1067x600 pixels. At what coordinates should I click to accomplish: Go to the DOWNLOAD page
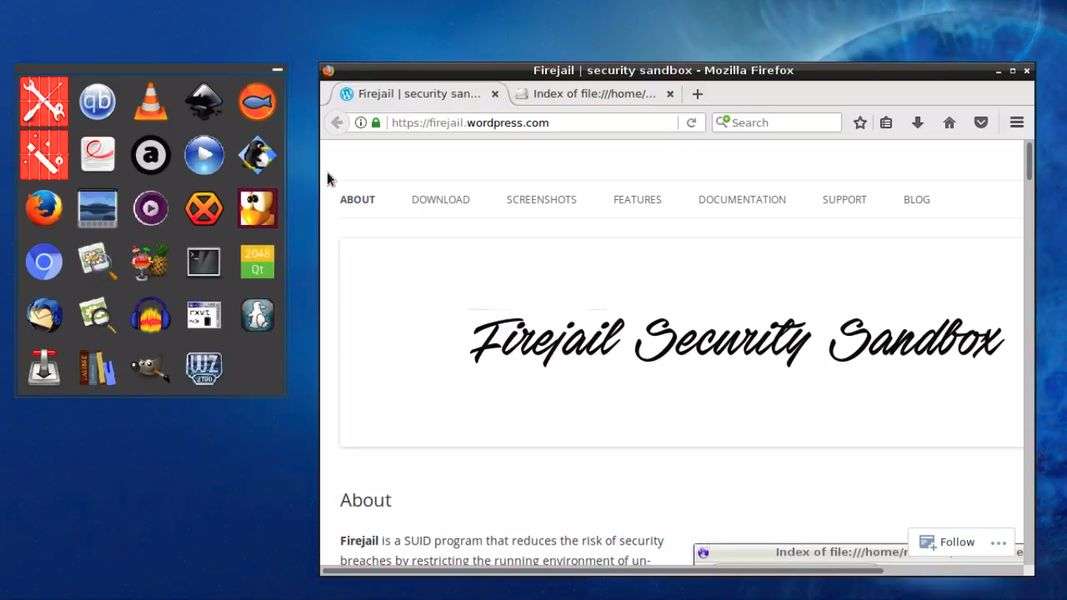pyautogui.click(x=440, y=199)
